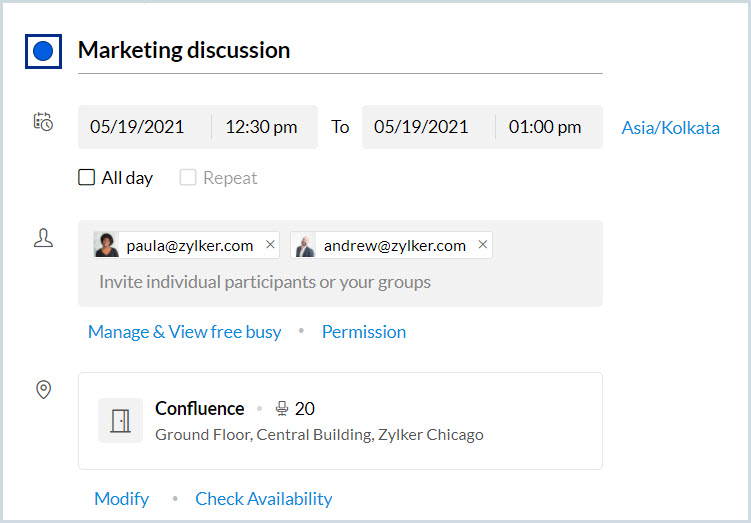Screen dimensions: 751x523
Task: Open the 01:00 pm end time dropdown
Action: (x=545, y=127)
